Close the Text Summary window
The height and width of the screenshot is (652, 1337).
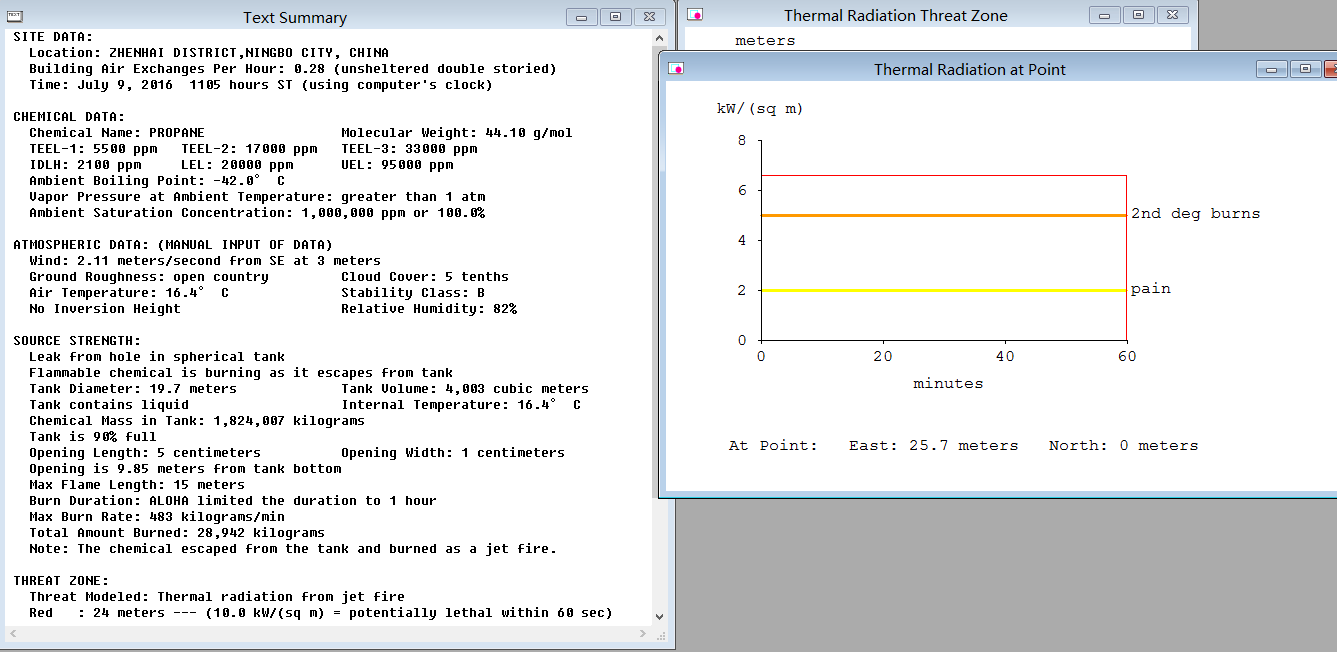click(649, 17)
